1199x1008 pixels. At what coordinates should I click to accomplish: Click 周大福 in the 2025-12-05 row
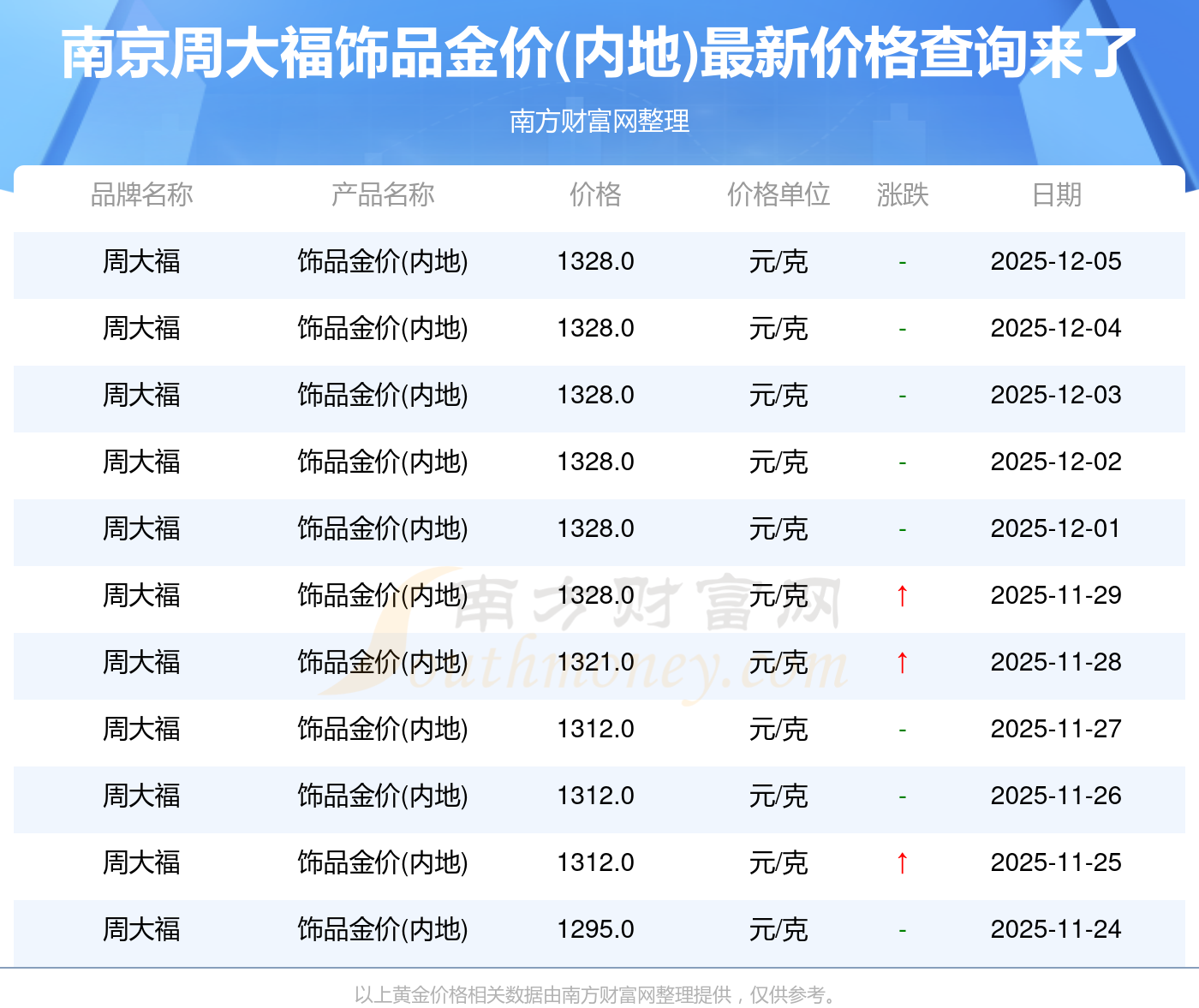(142, 261)
